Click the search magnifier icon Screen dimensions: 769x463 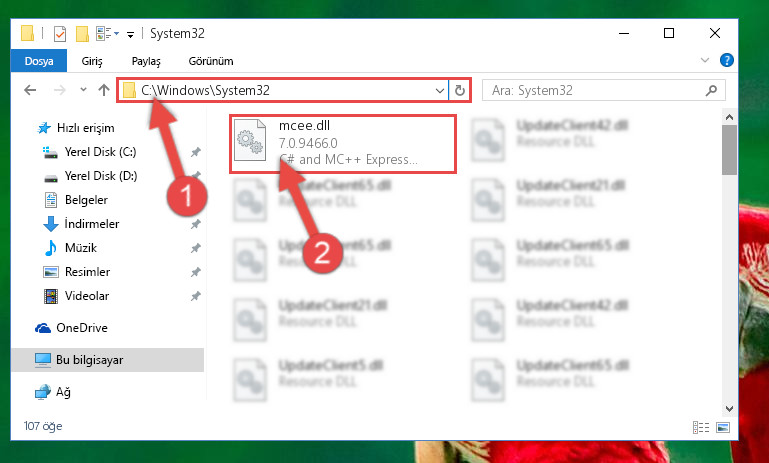point(711,90)
